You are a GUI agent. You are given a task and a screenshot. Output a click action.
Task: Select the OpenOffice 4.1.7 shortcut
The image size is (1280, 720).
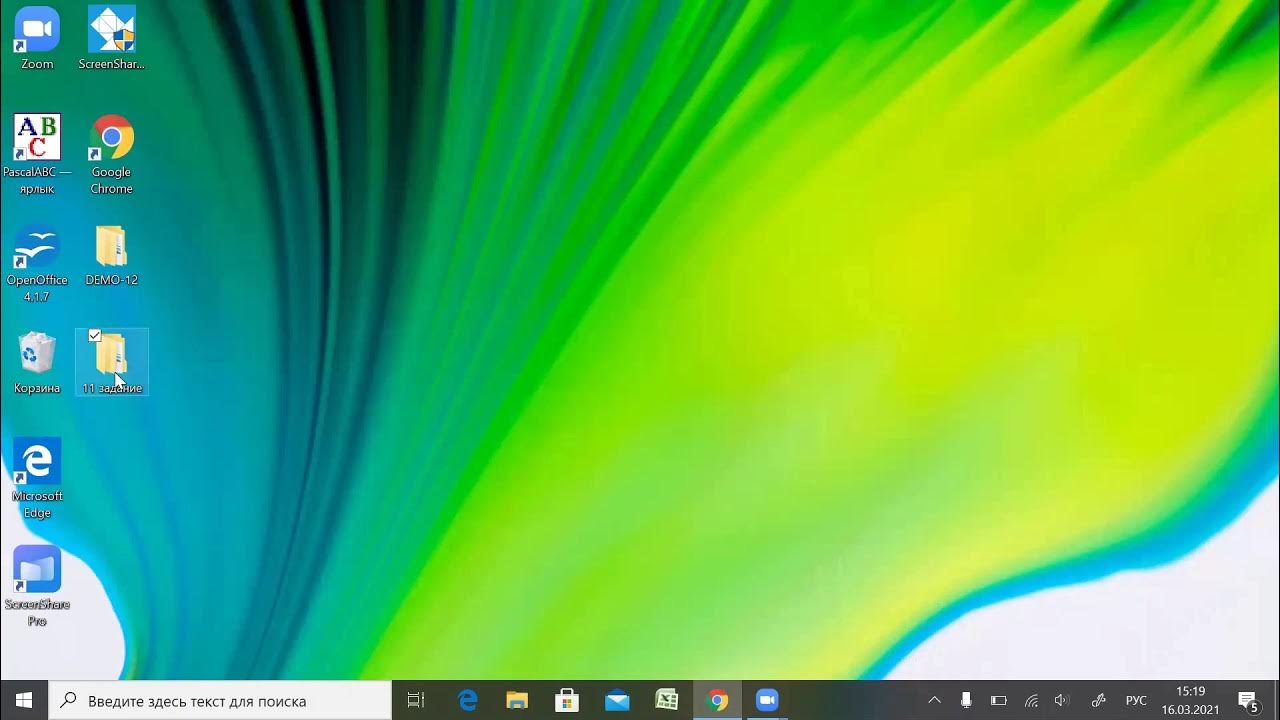(x=37, y=264)
